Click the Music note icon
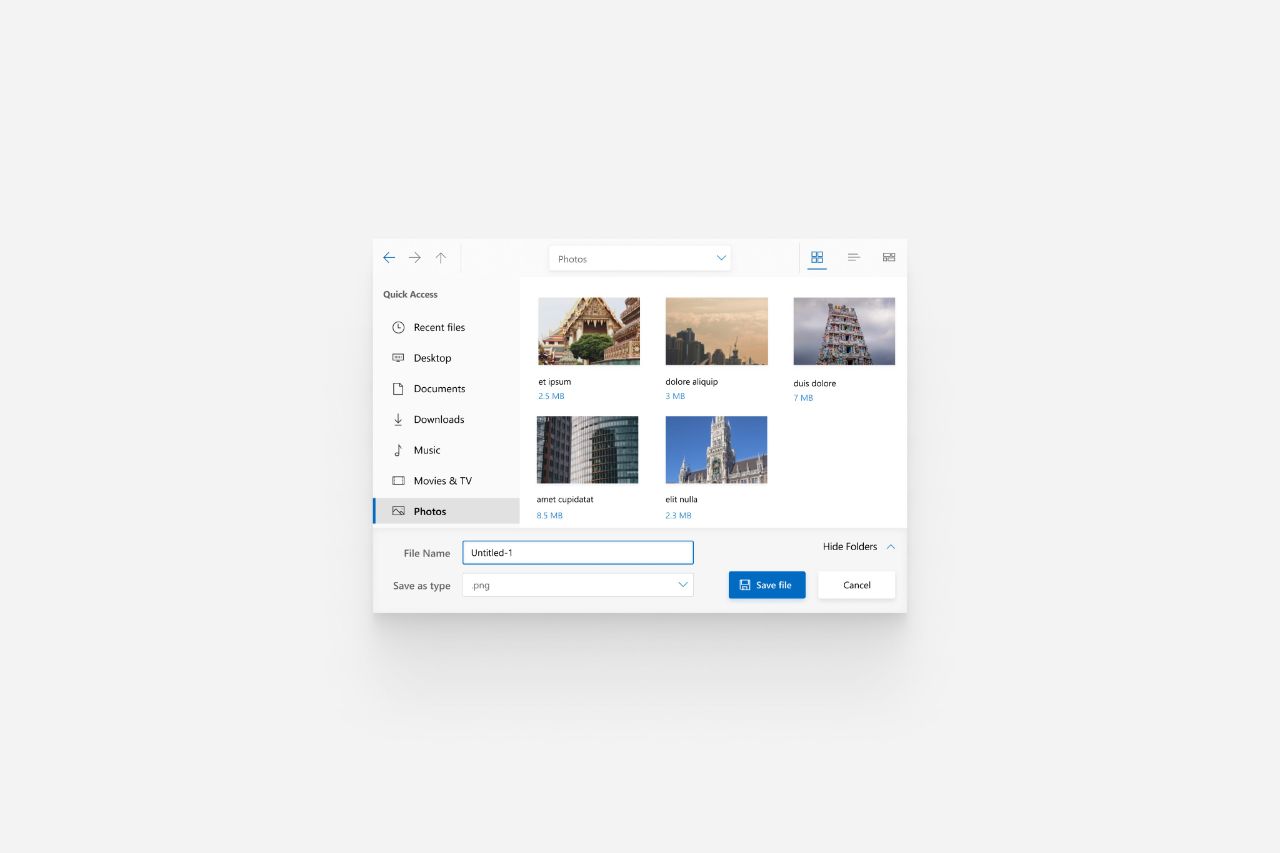Screen dimensions: 1280x853 [398, 450]
